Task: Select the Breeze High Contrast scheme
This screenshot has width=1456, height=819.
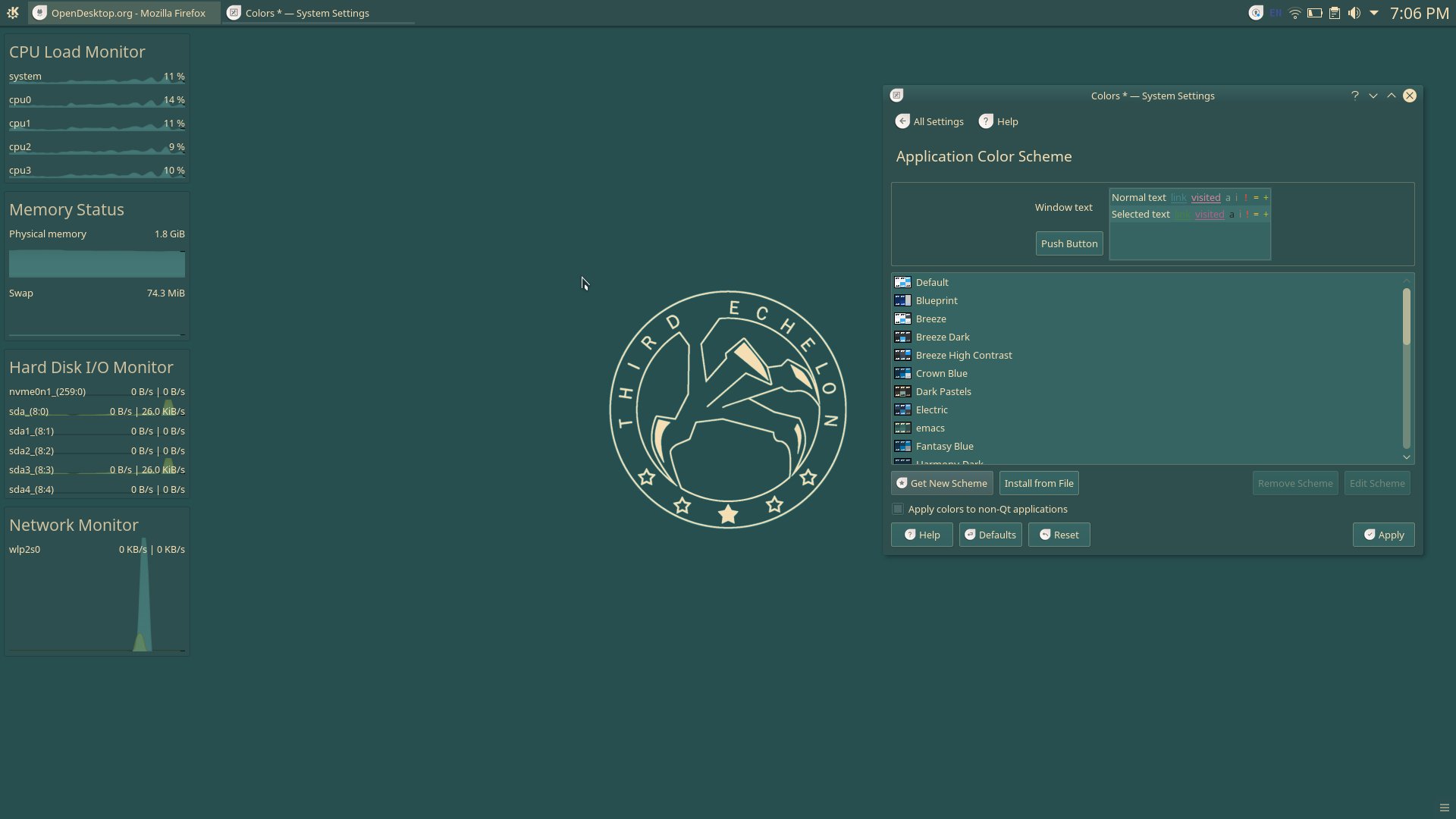Action: click(x=1148, y=355)
